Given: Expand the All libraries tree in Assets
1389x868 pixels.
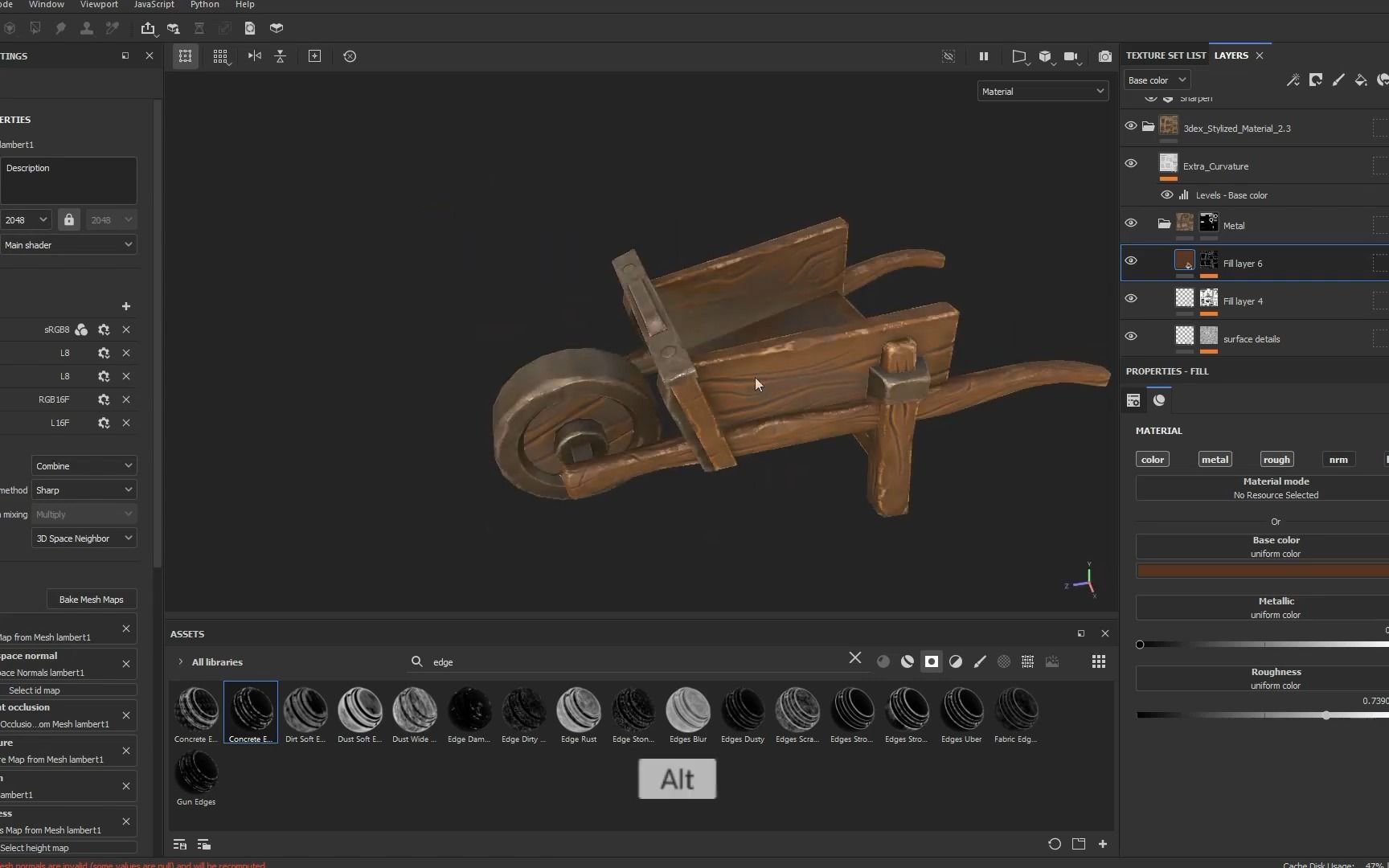Looking at the screenshot, I should pyautogui.click(x=180, y=661).
